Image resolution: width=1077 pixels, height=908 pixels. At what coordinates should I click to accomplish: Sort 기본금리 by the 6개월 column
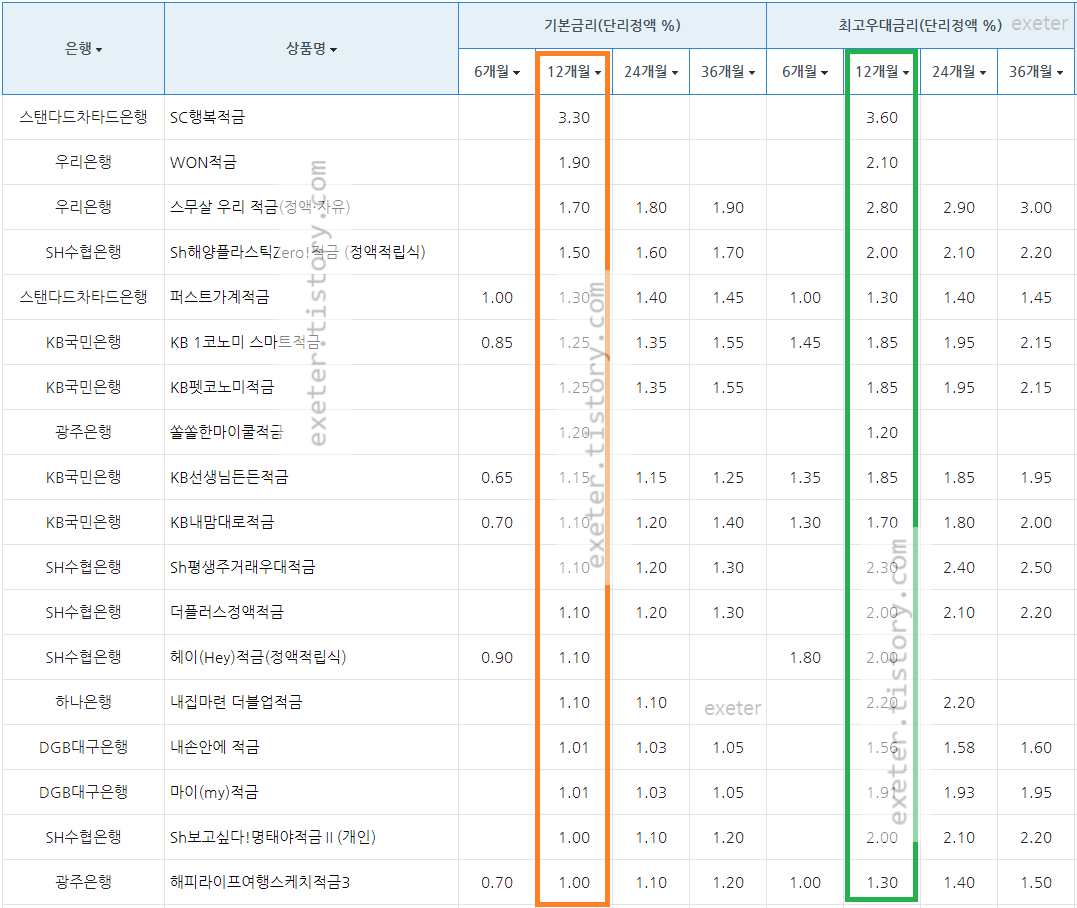pyautogui.click(x=497, y=71)
